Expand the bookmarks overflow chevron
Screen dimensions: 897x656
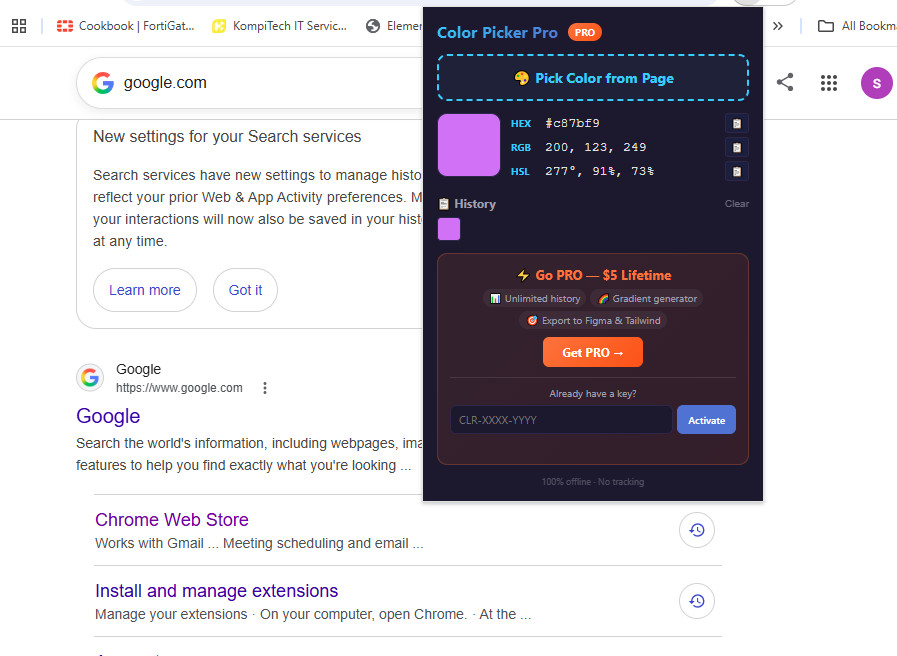click(777, 26)
